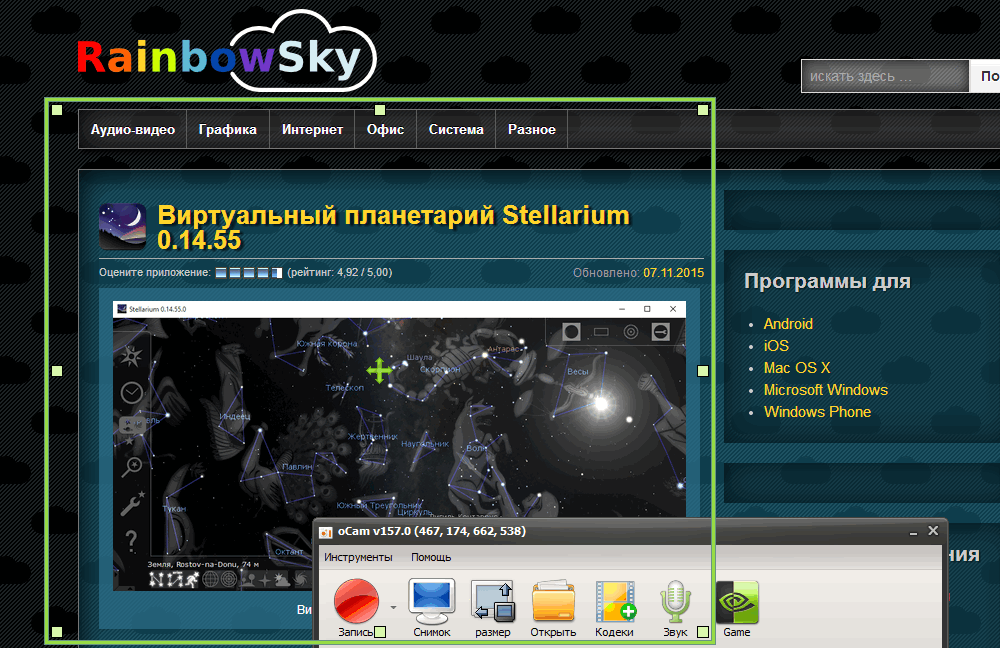The height and width of the screenshot is (648, 1000).
Task: Click the rating stars bar
Action: point(249,273)
